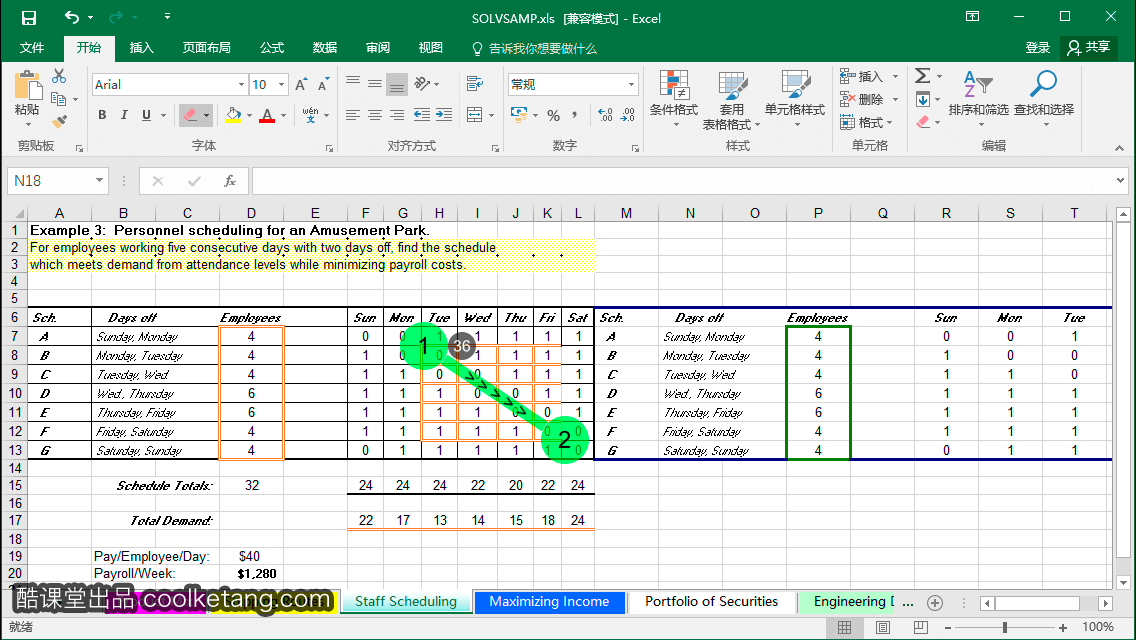Collapse the ribbon
The height and width of the screenshot is (640, 1136).
(1119, 148)
